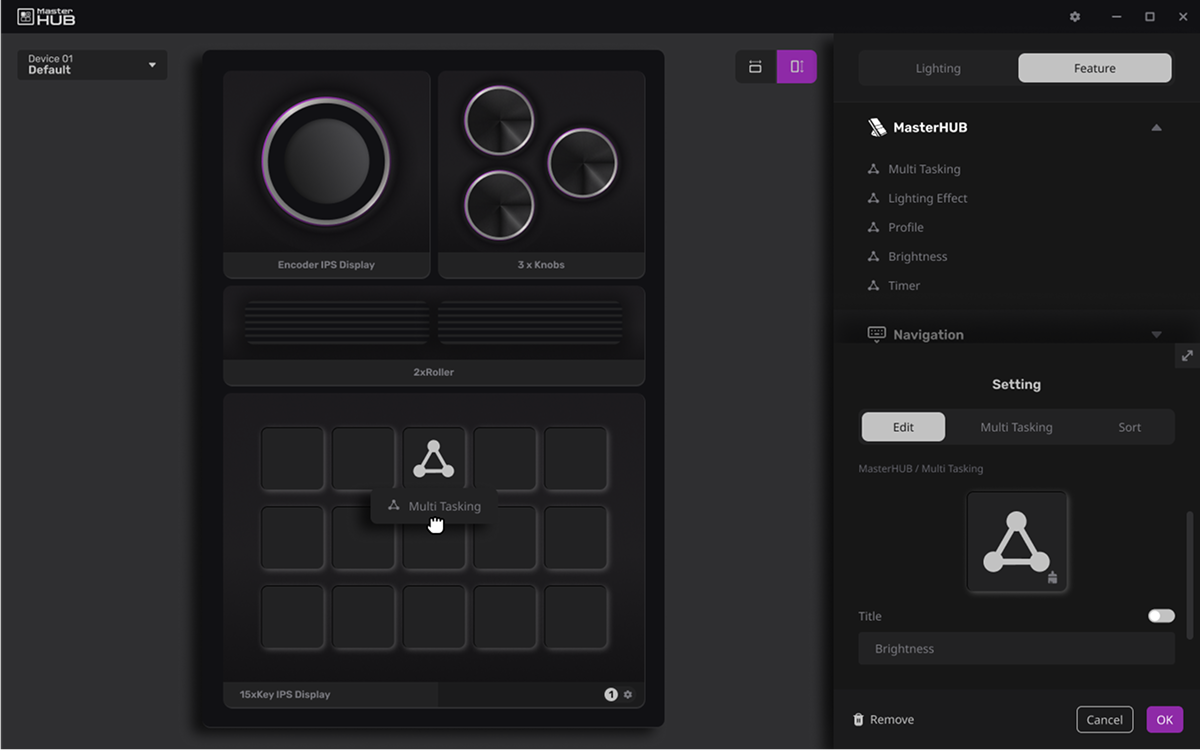Viewport: 1200px width, 750px height.
Task: Click the Setting panel vertical scrollbar
Action: [x=1190, y=575]
